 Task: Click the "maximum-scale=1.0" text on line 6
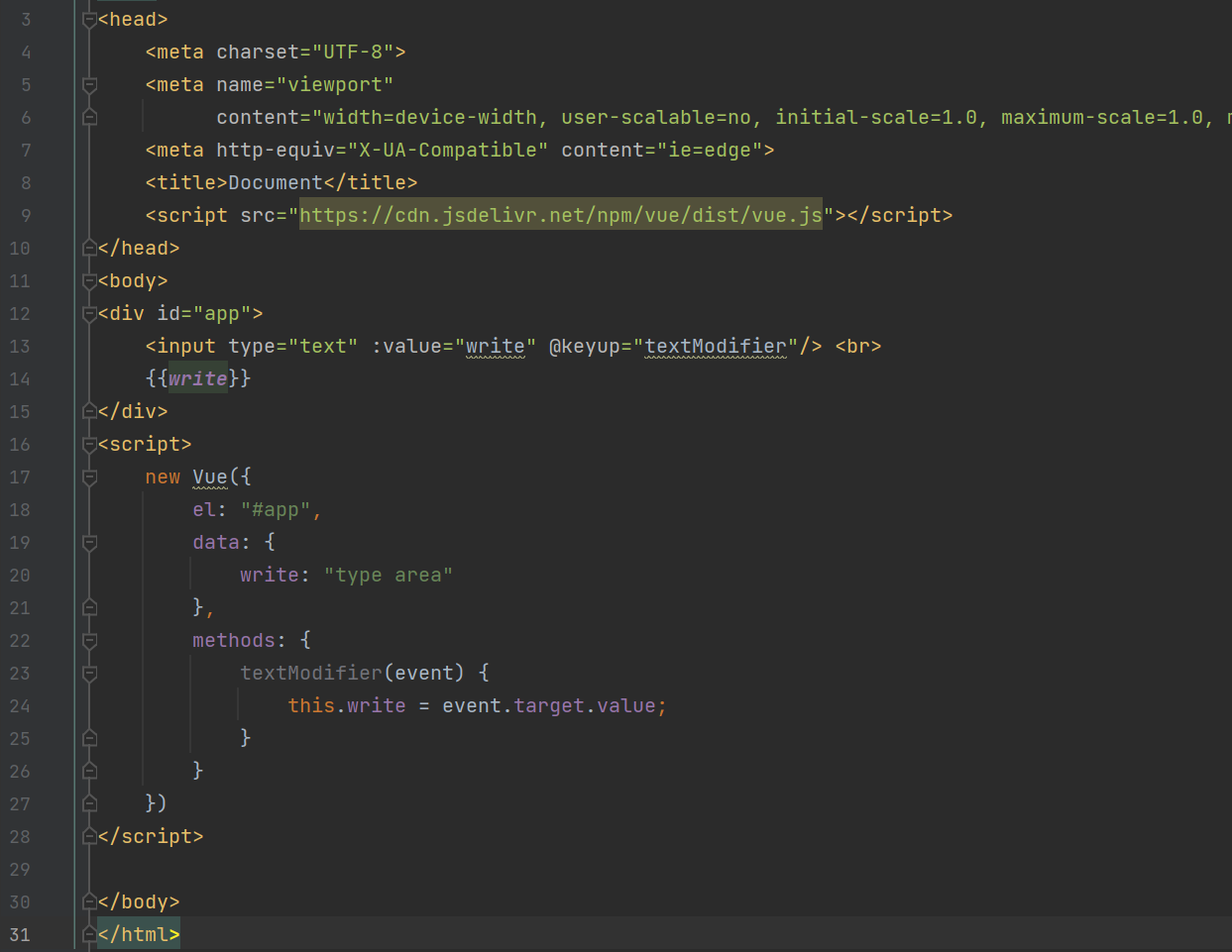[x=1102, y=118]
